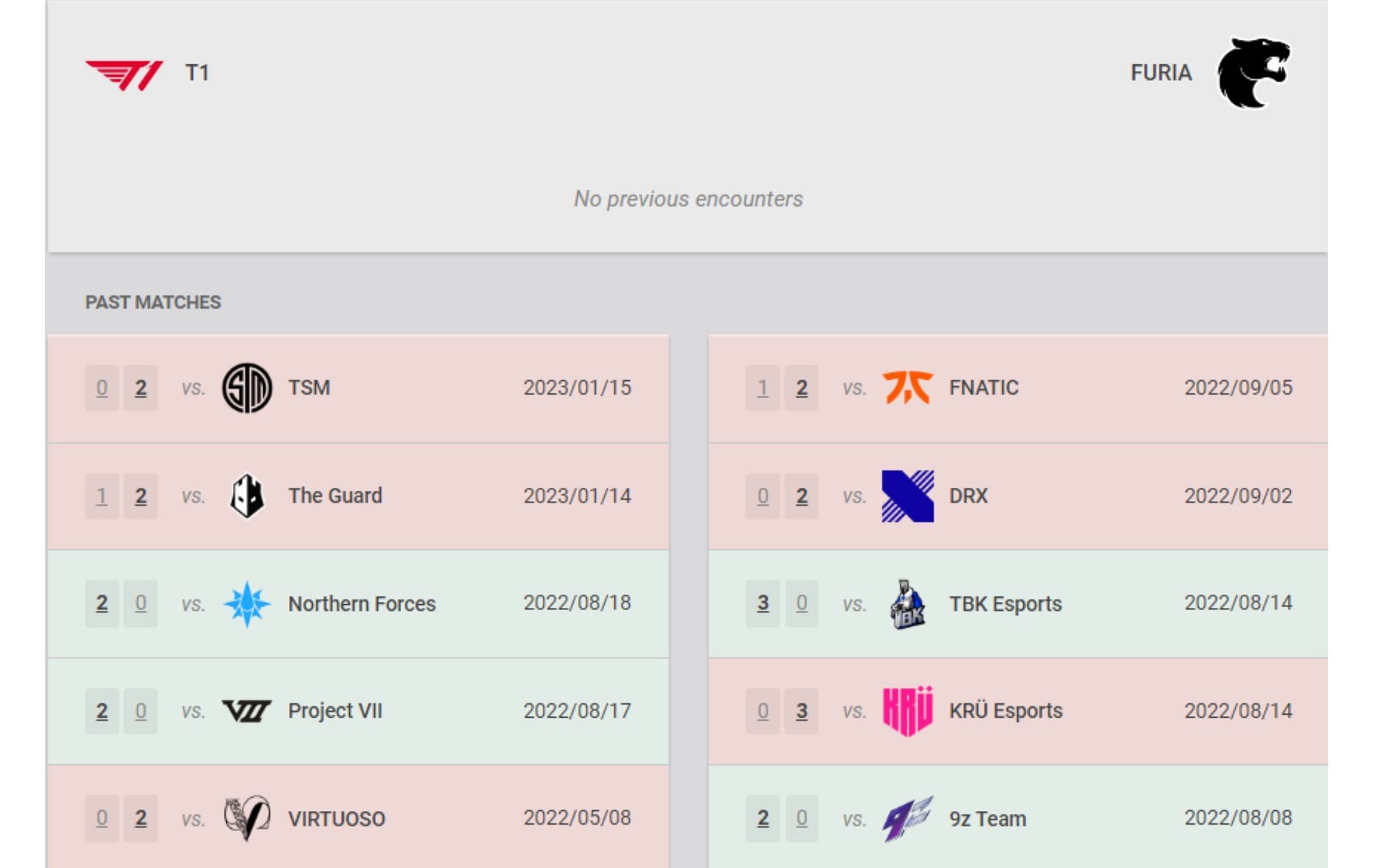
Task: Click score 3 in KRÜ Esports match
Action: click(x=802, y=711)
